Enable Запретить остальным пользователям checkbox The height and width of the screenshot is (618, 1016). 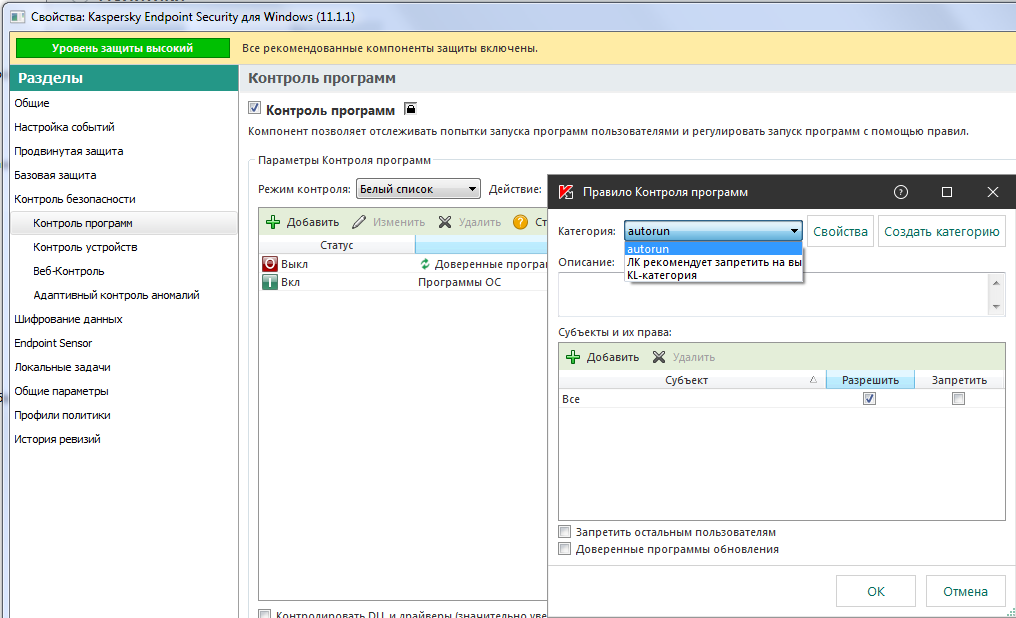tap(565, 532)
